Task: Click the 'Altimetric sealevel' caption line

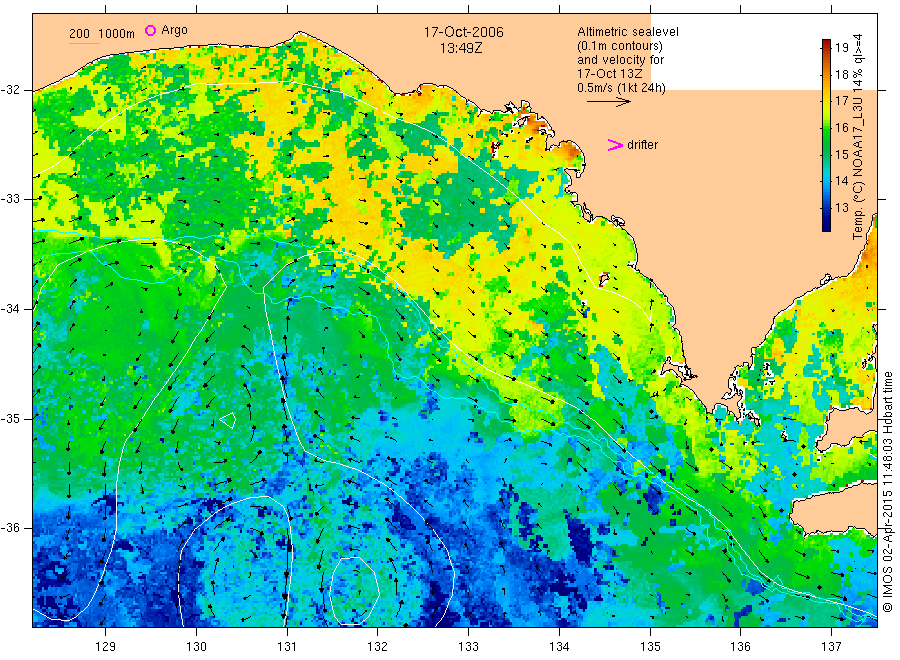Action: [x=627, y=32]
